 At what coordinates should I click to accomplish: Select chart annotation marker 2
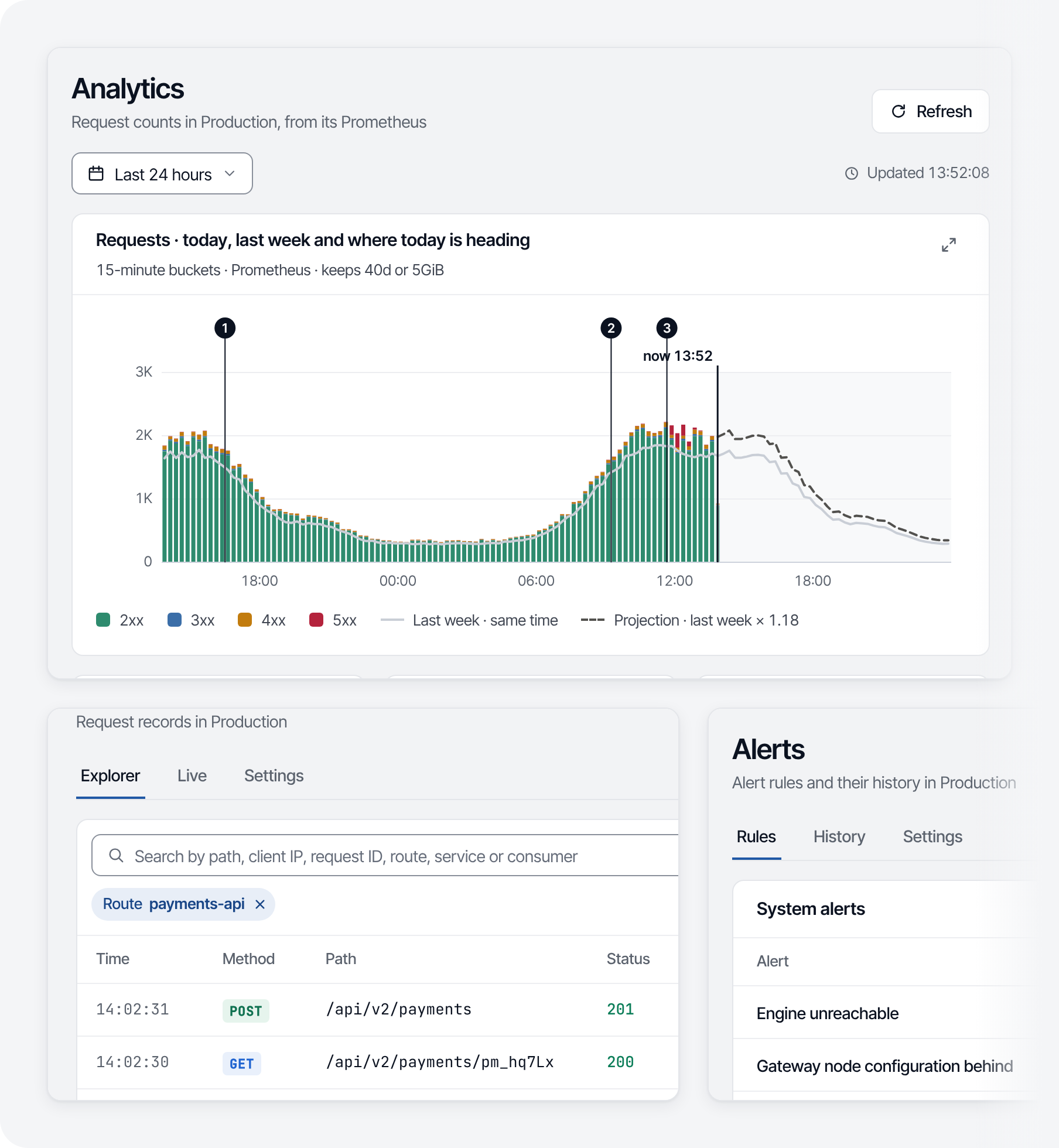pyautogui.click(x=611, y=328)
